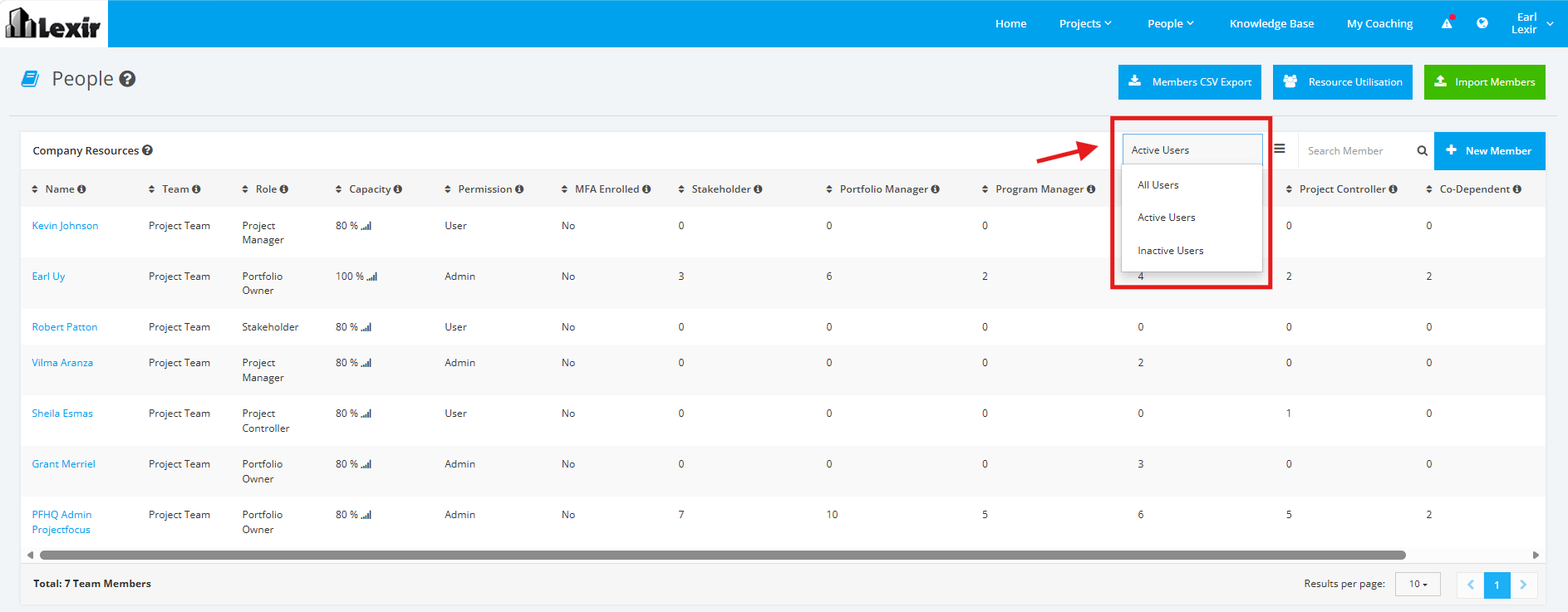Select Inactive Users filter option

coord(1192,251)
